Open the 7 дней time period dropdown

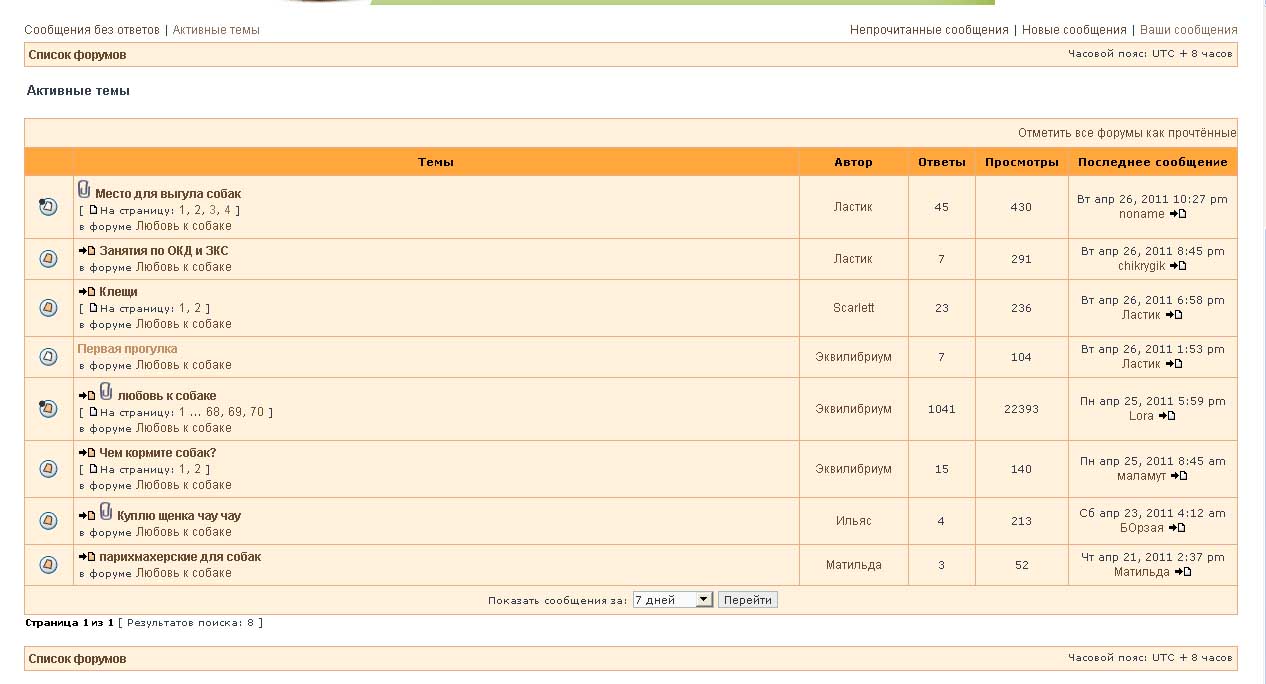click(x=673, y=600)
